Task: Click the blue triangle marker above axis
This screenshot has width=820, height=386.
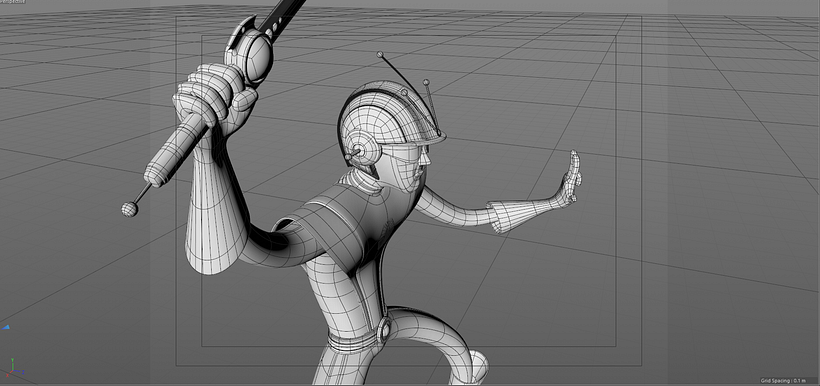Action: coord(6,327)
